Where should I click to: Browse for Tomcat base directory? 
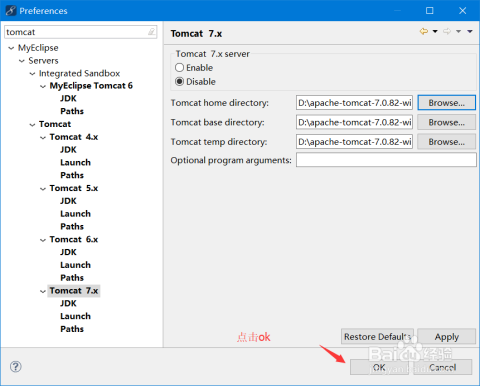tap(447, 122)
